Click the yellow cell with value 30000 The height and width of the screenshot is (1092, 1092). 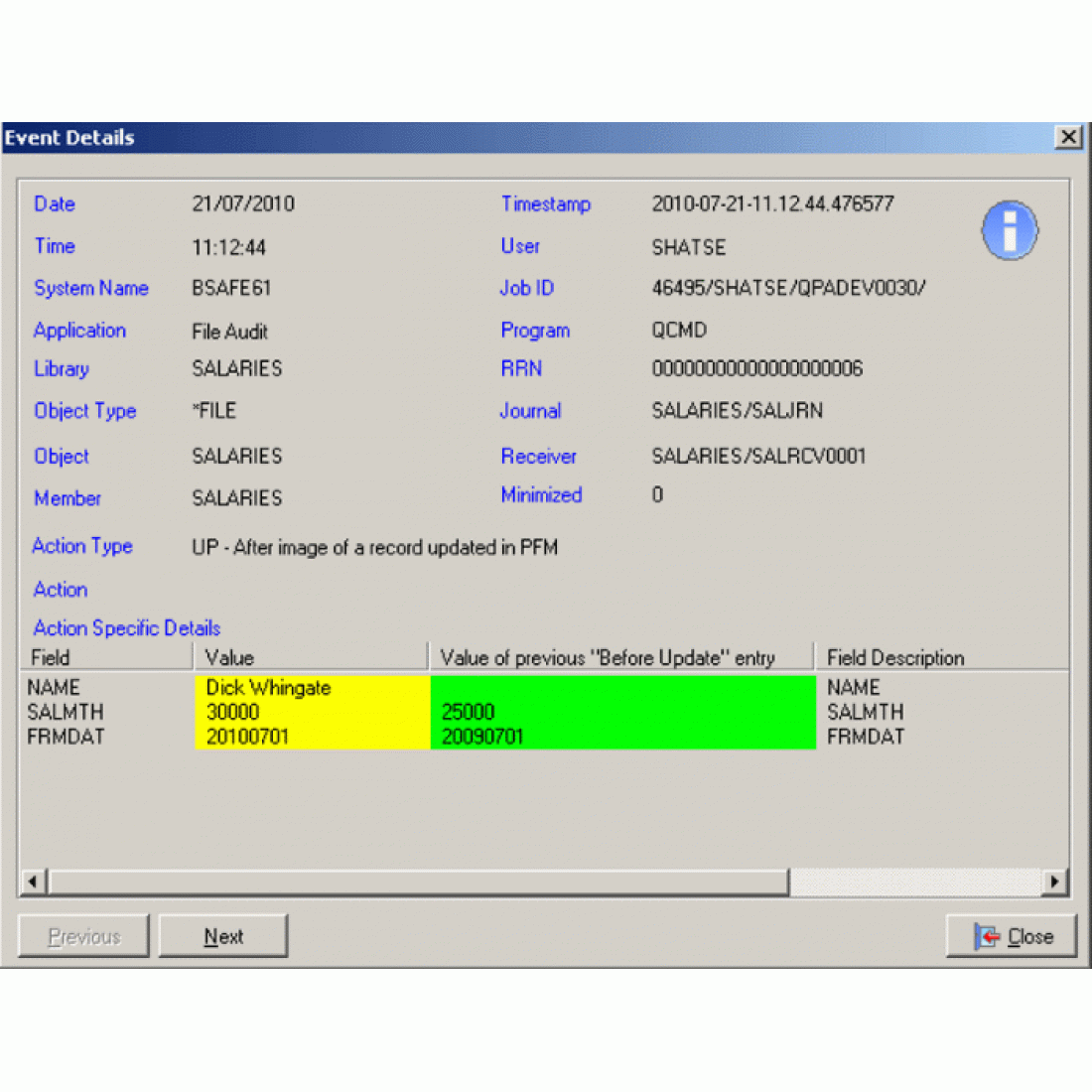click(233, 712)
